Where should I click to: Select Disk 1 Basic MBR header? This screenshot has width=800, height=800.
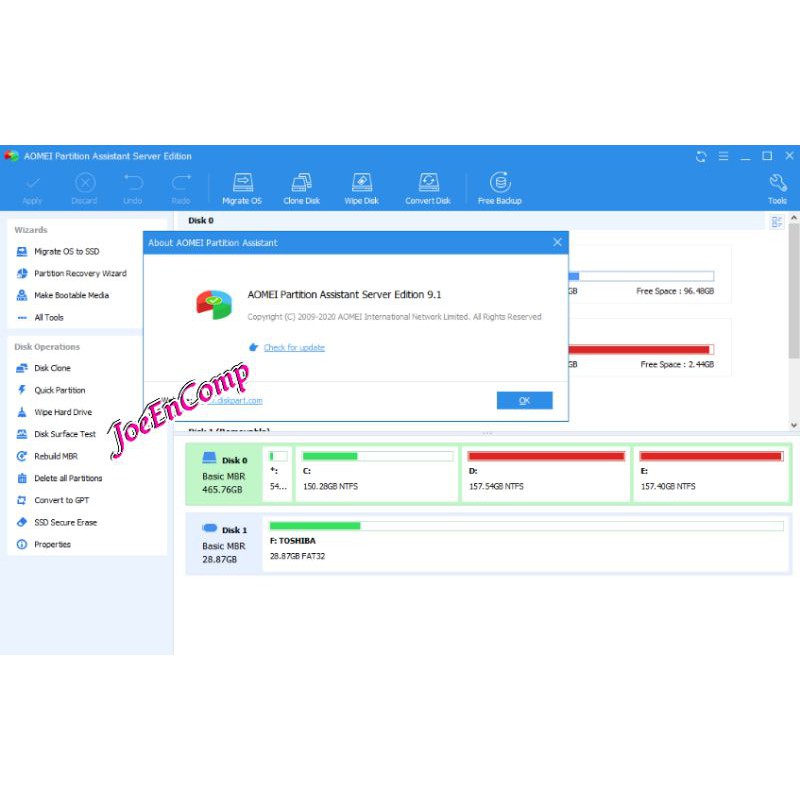(224, 544)
